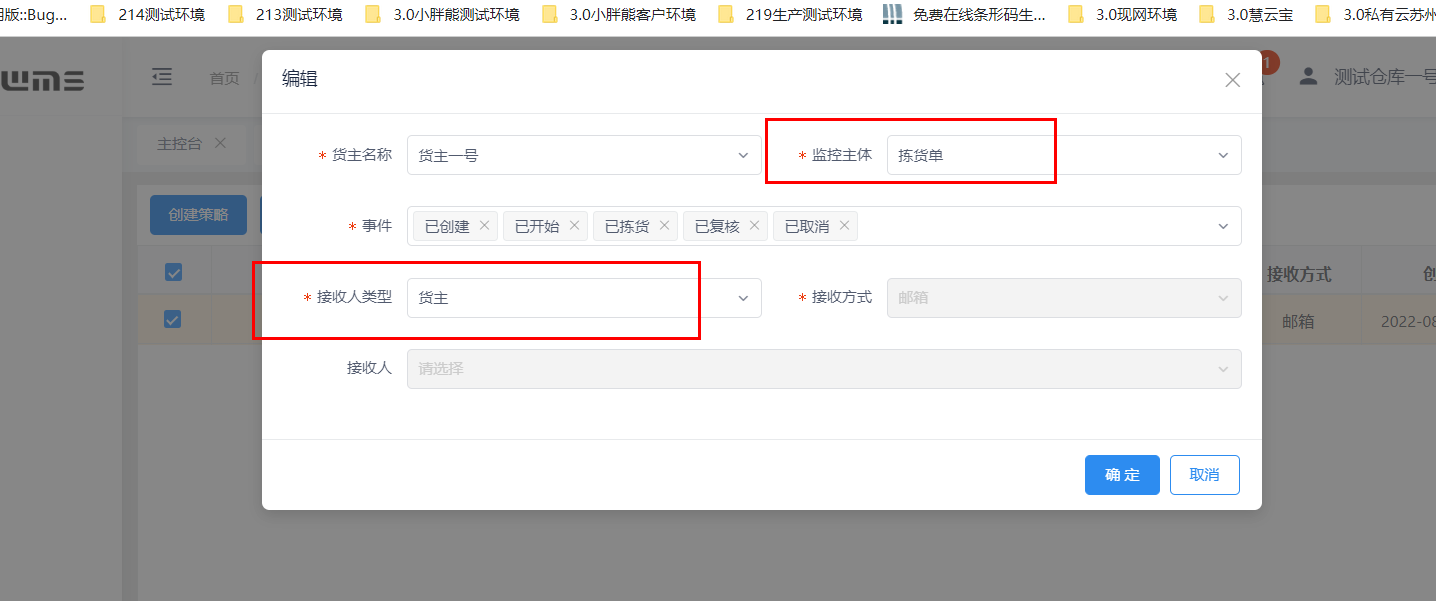Go to 首页 breadcrumb
This screenshot has height=601, width=1436.
click(x=224, y=78)
